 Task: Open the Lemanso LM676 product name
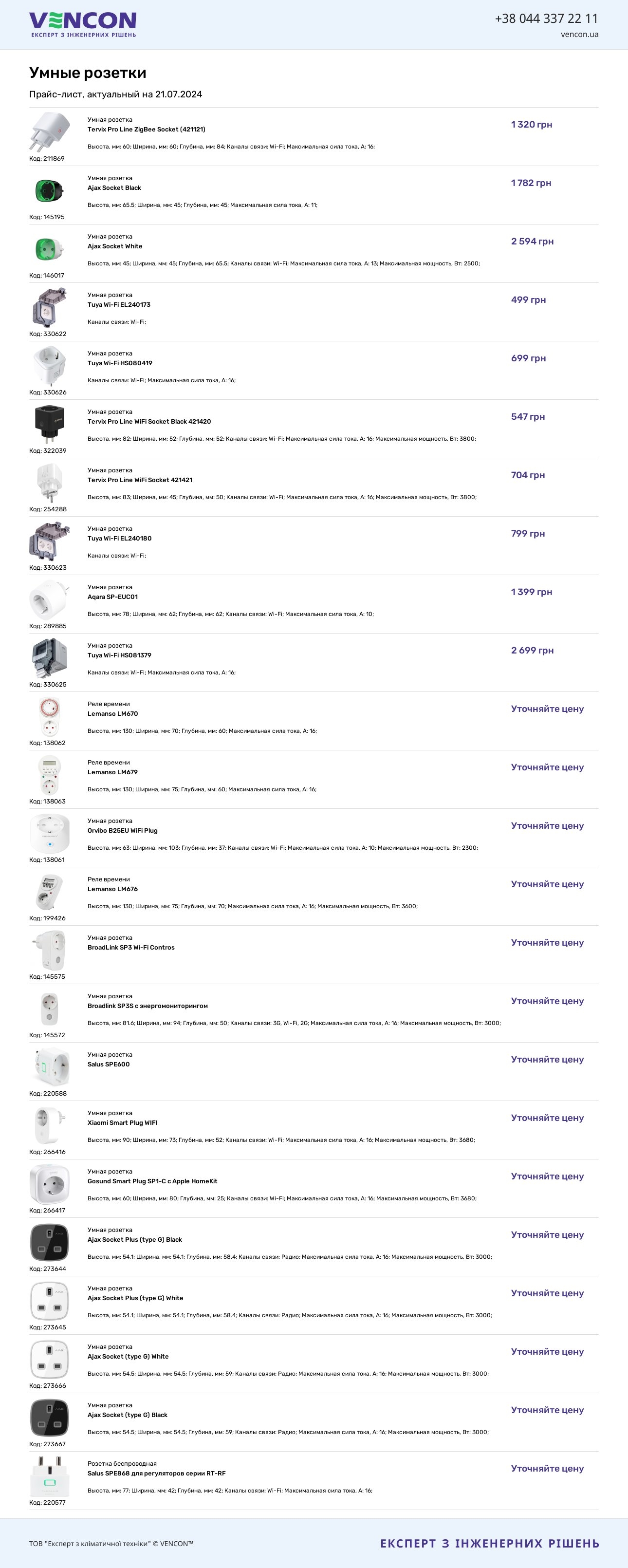click(112, 889)
